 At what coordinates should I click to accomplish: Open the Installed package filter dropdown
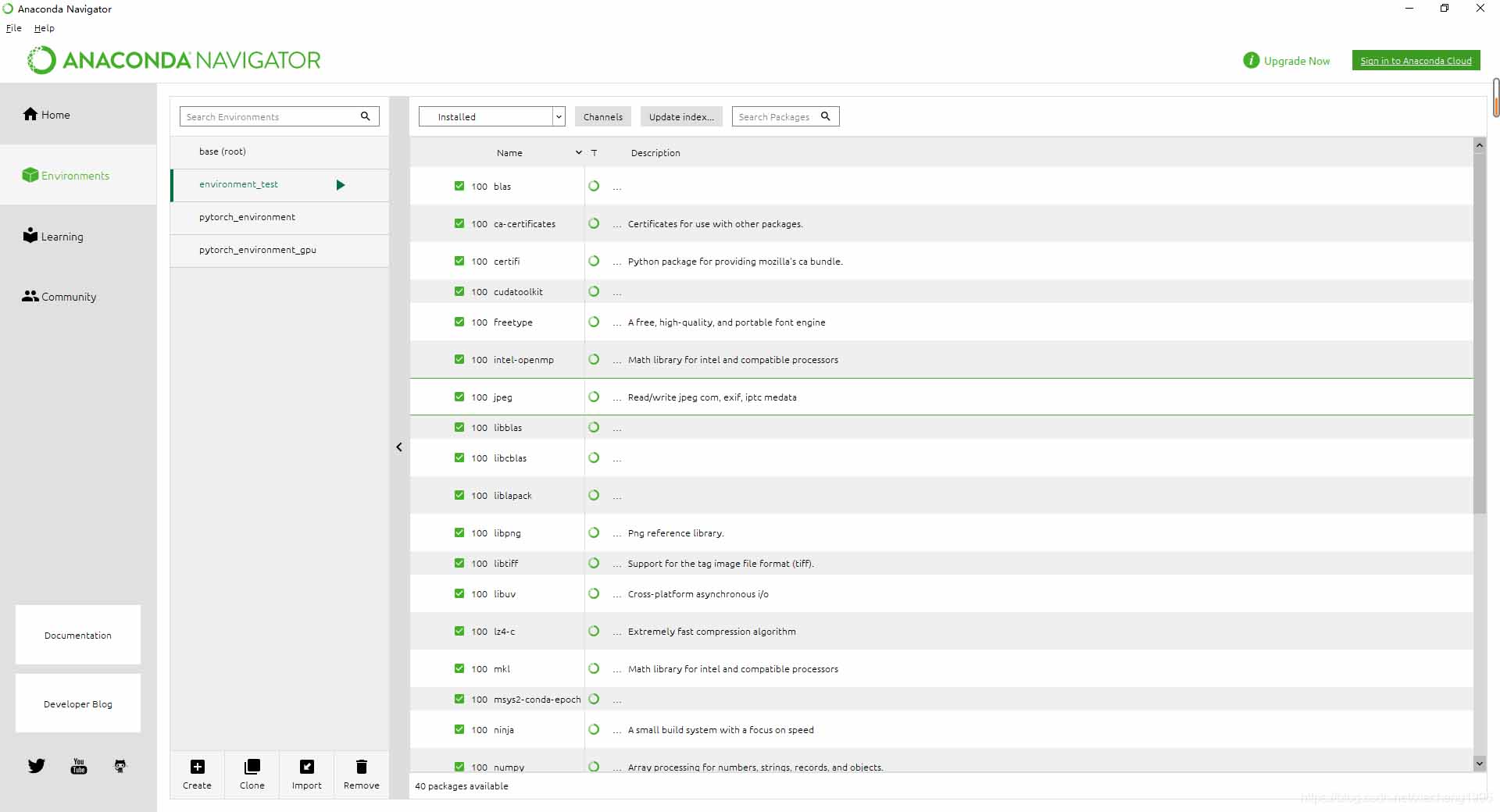click(491, 116)
